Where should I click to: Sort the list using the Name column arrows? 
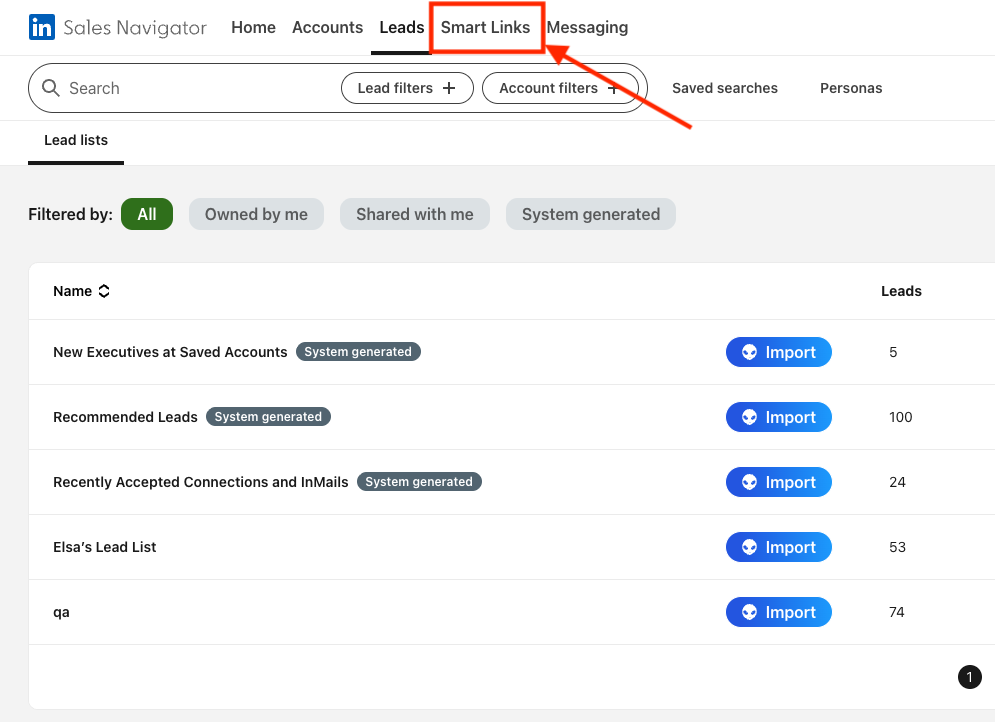coord(105,291)
